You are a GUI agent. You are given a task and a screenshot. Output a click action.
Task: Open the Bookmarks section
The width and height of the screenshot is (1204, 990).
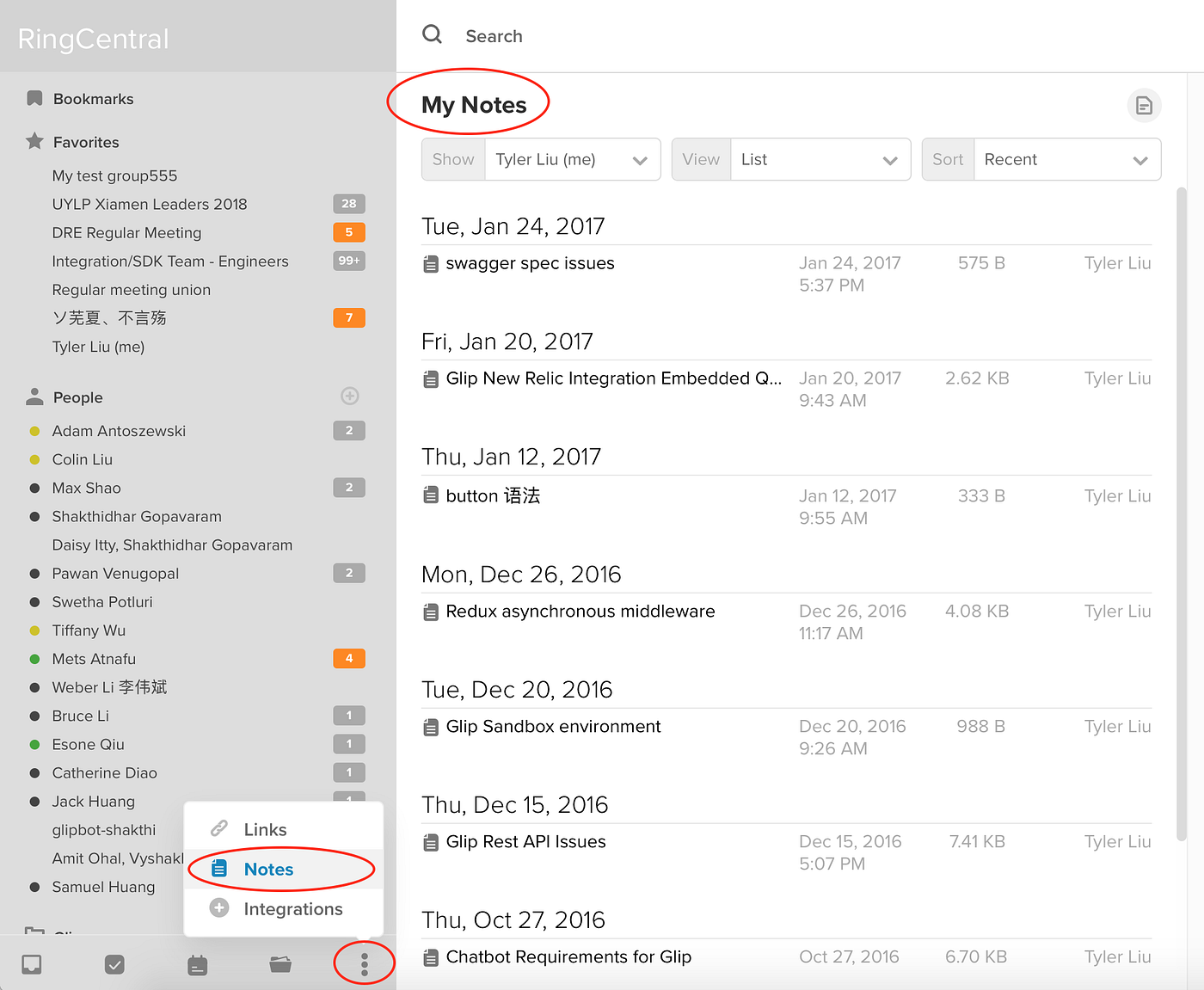coord(93,99)
